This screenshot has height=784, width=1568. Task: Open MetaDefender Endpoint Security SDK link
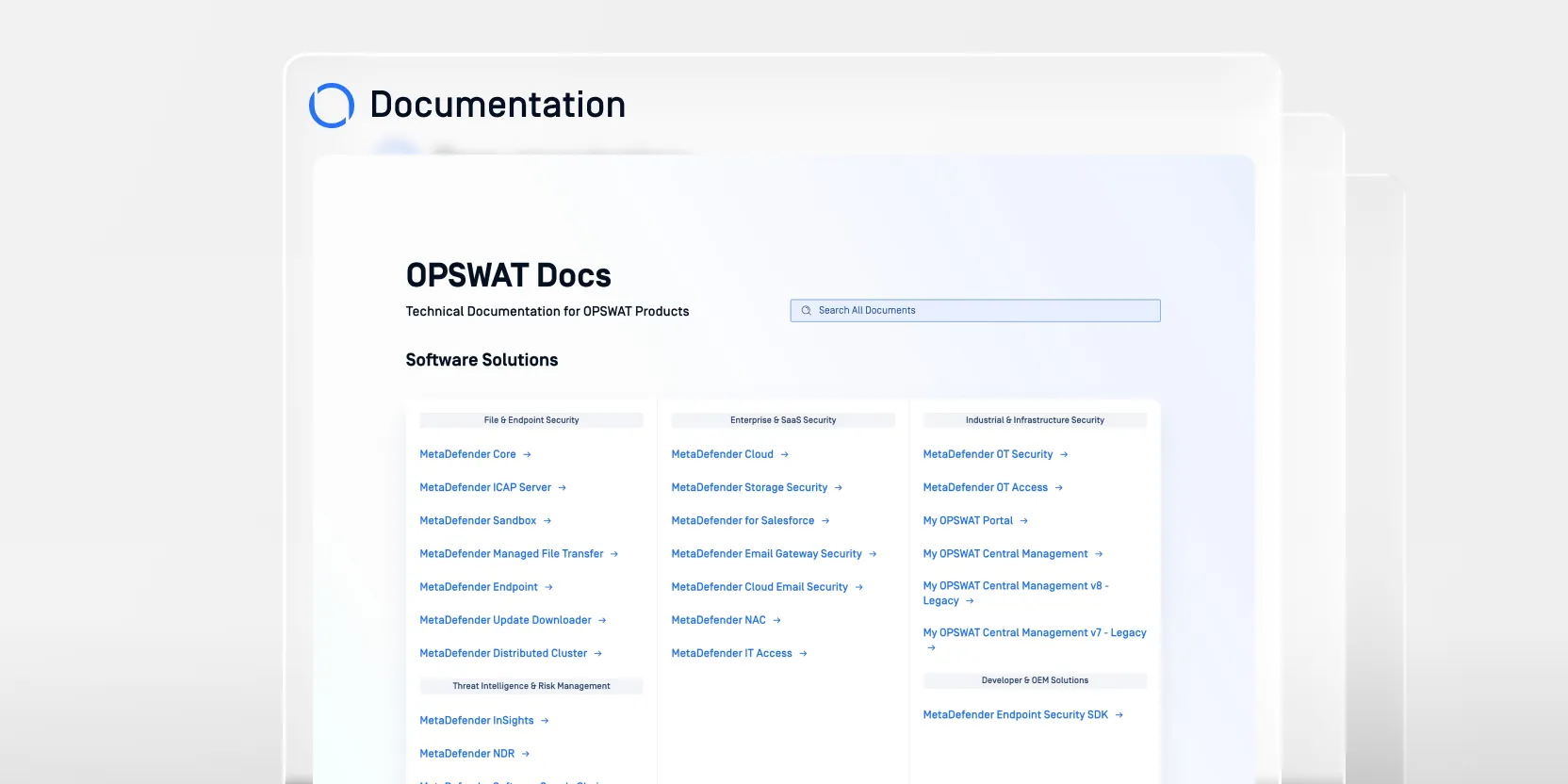point(1016,715)
